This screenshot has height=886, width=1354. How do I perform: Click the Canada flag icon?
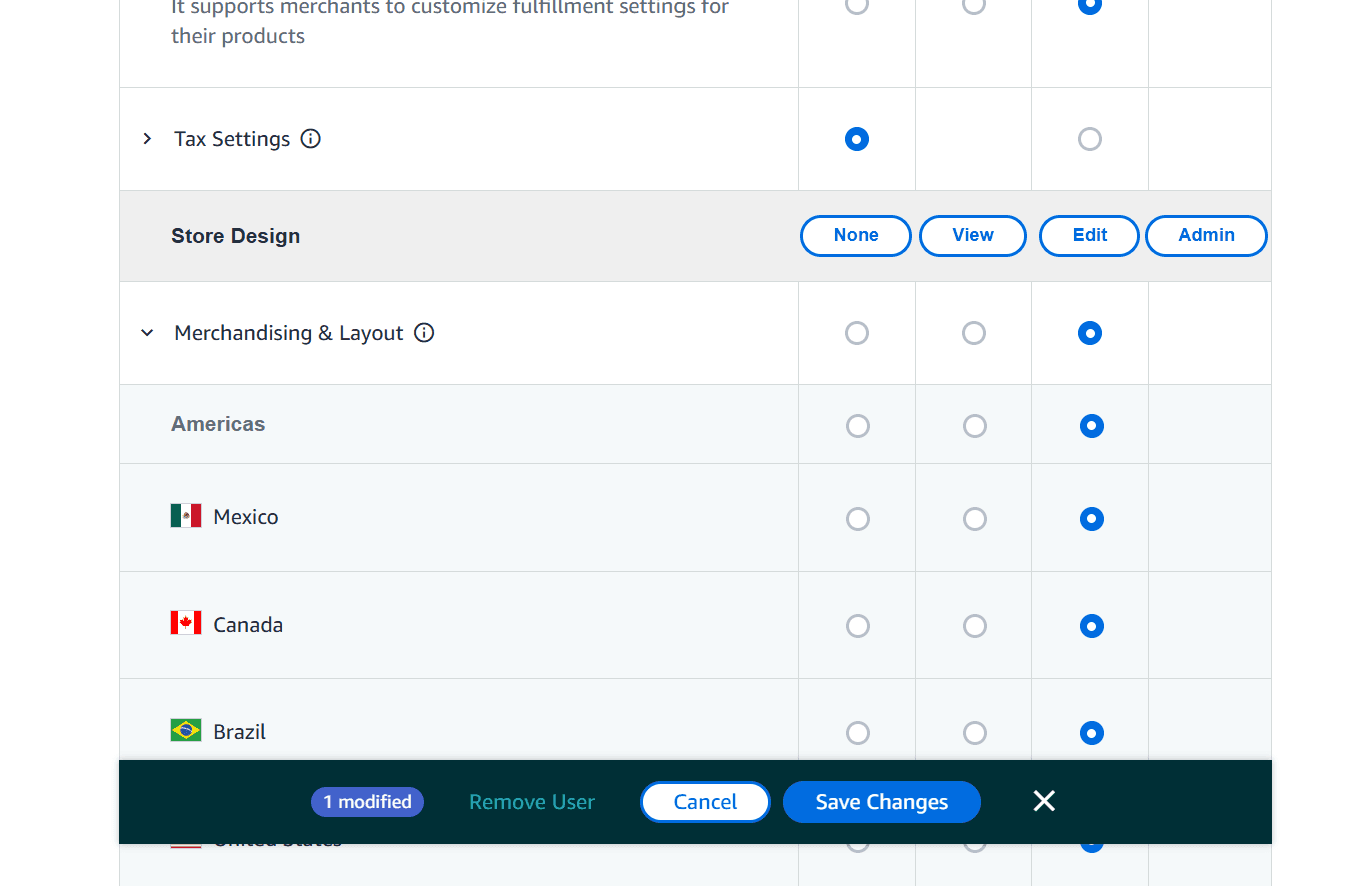coord(186,623)
